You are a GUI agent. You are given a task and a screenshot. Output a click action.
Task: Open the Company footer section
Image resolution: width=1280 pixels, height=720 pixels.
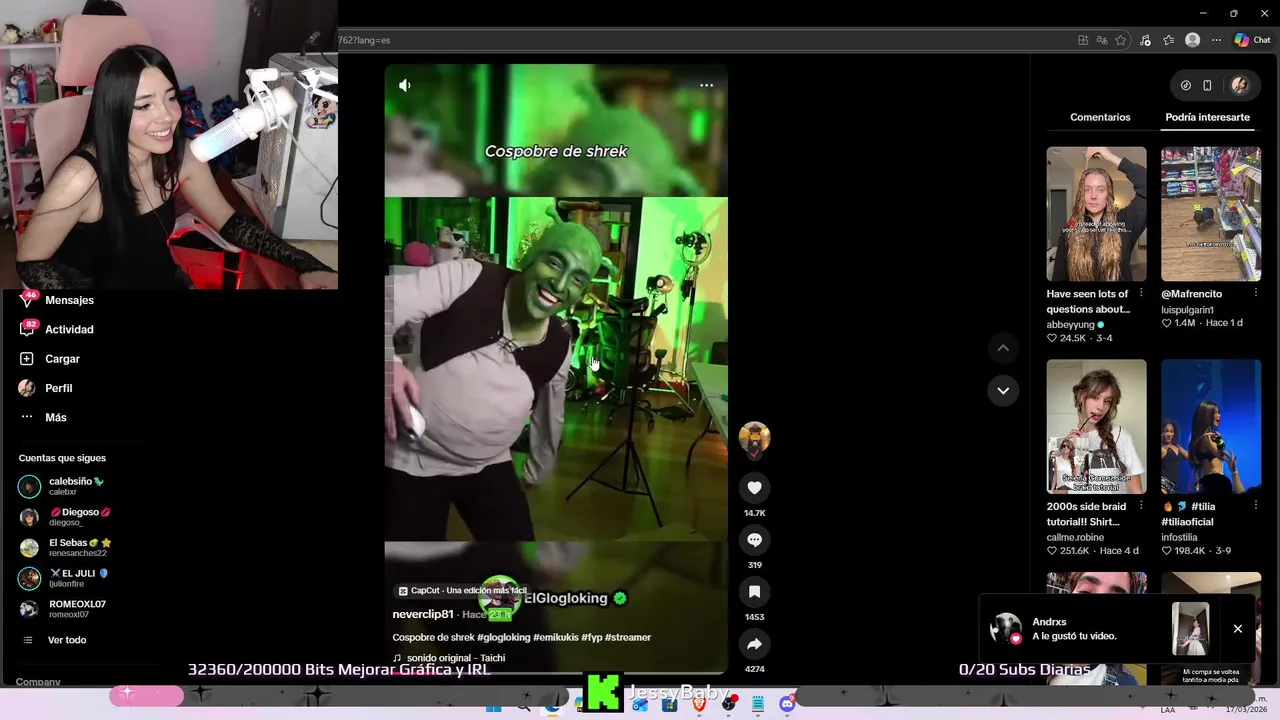(38, 682)
